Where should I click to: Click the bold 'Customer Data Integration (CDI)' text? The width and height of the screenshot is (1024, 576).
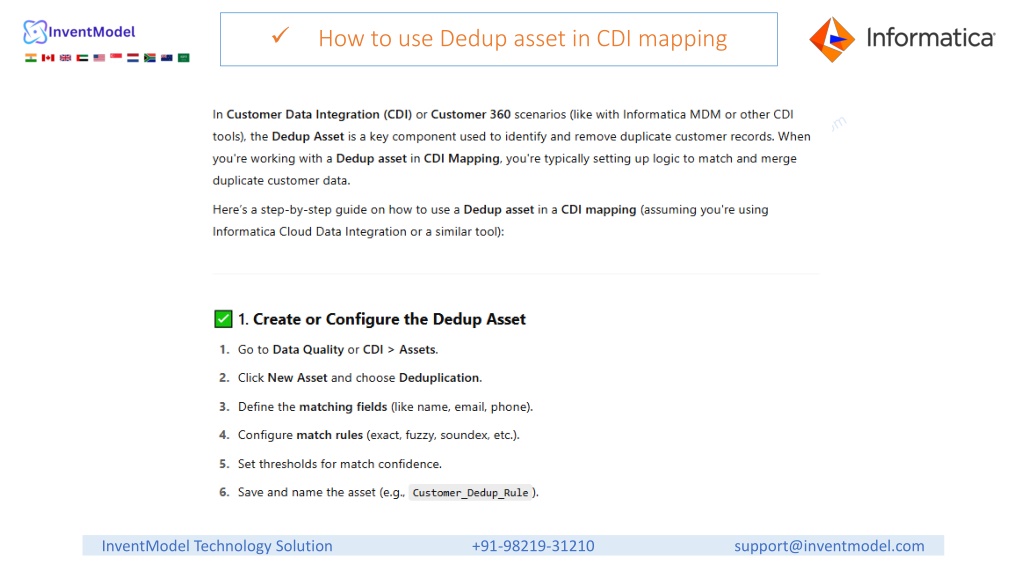tap(319, 114)
